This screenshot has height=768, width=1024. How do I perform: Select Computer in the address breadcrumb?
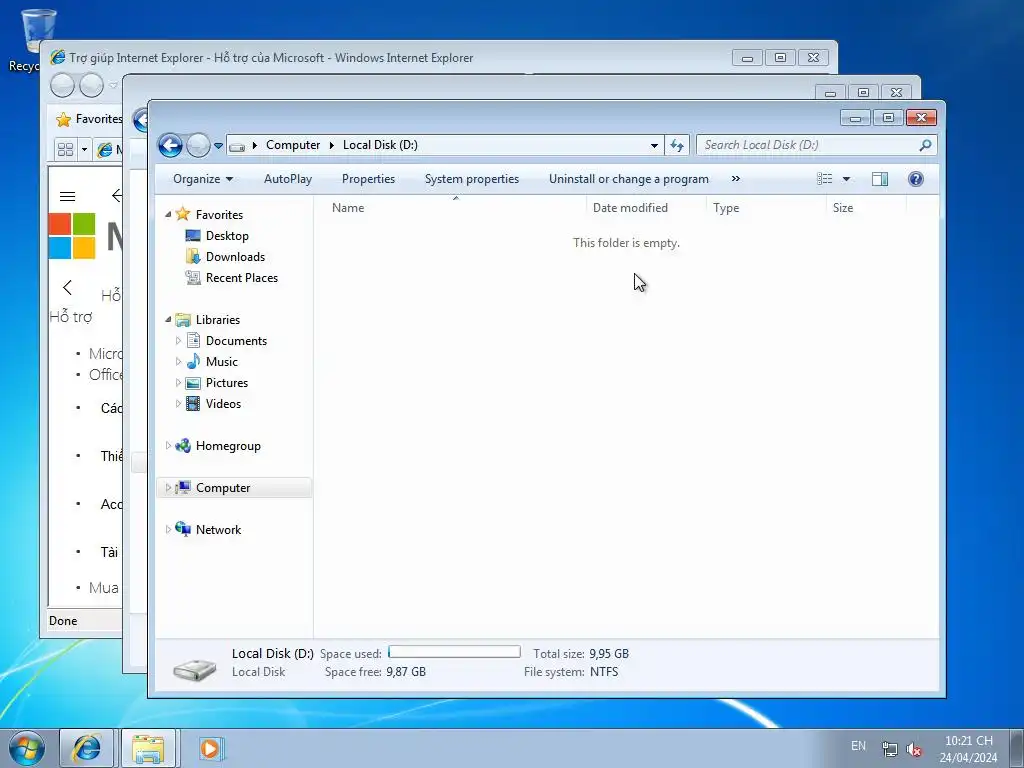coord(293,145)
